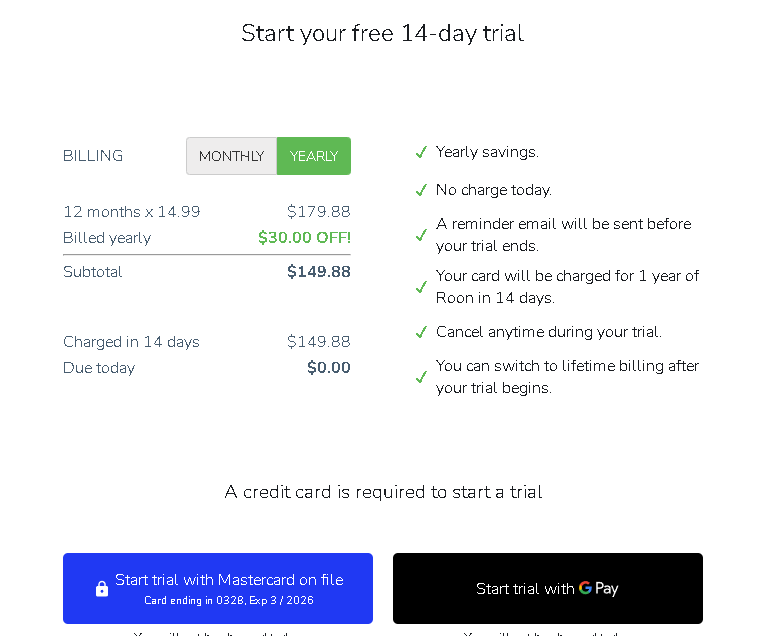Start trial with Mastercard on file
This screenshot has height=636, width=776.
(218, 588)
